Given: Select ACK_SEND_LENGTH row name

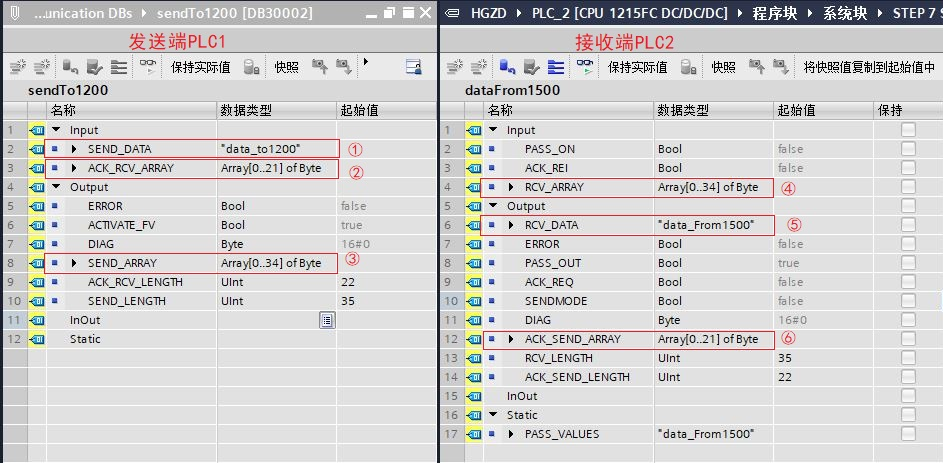Looking at the screenshot, I should [x=577, y=377].
